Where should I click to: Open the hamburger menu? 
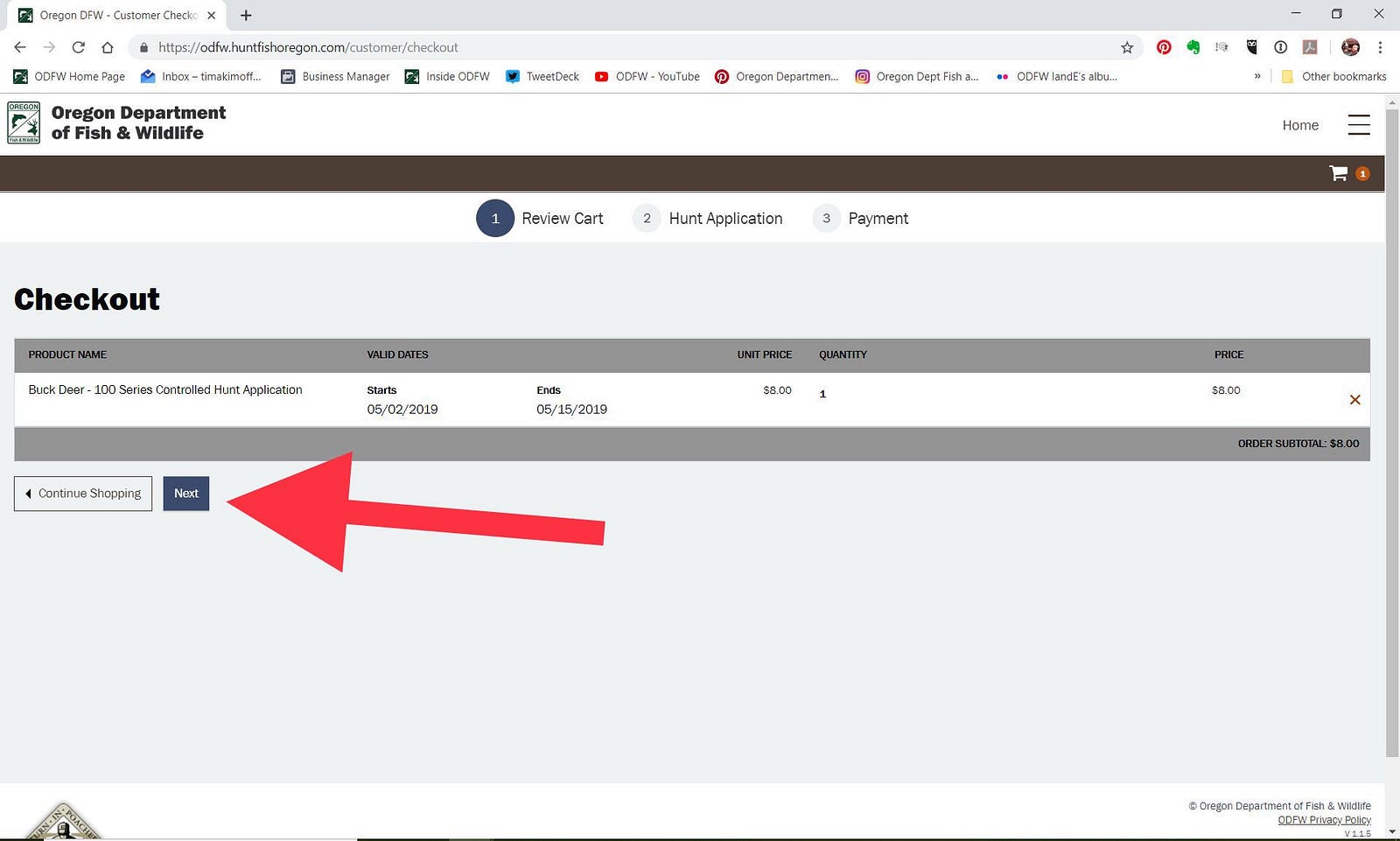click(x=1359, y=125)
